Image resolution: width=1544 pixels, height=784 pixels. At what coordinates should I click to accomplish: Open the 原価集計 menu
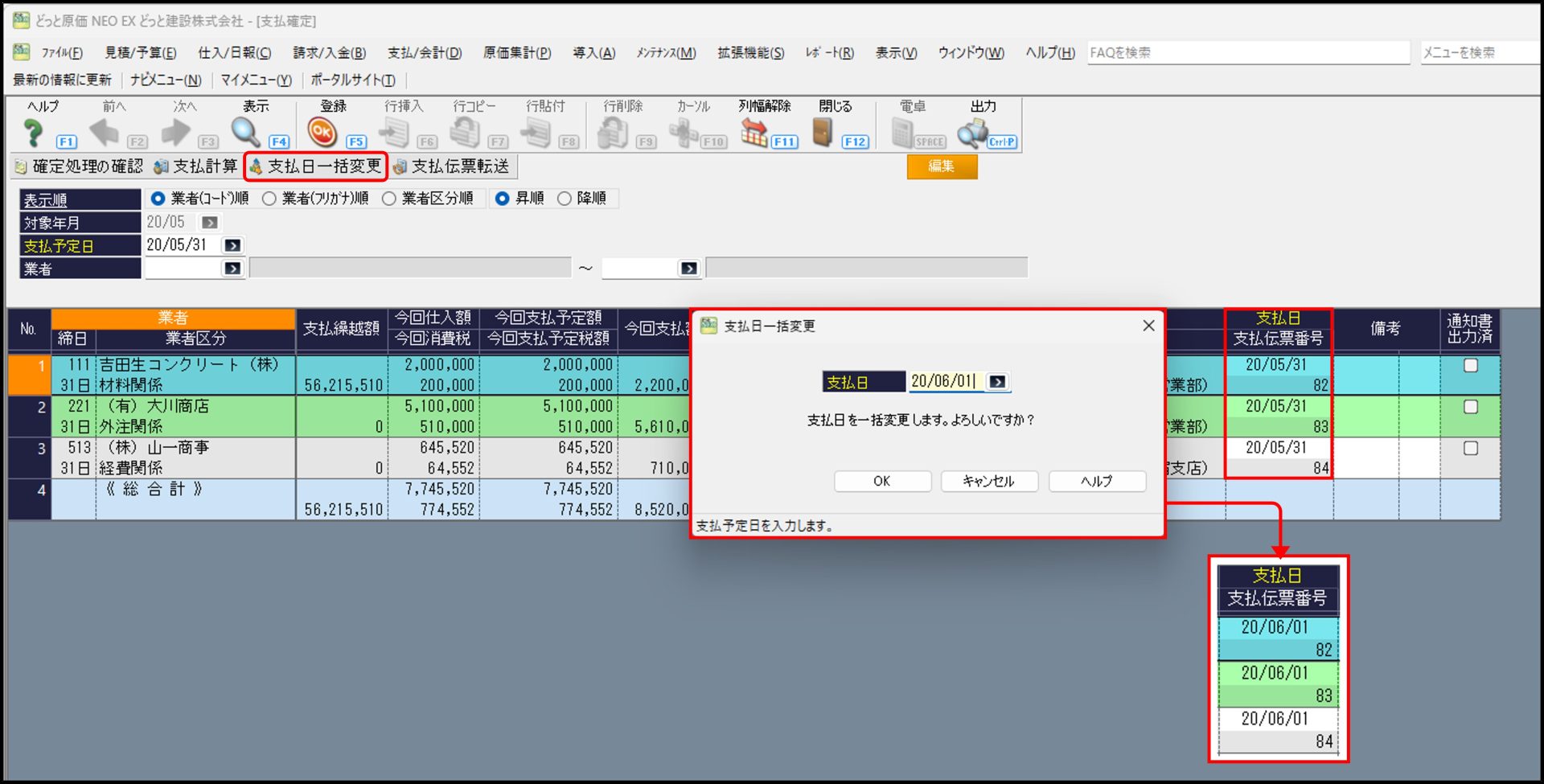pos(516,53)
